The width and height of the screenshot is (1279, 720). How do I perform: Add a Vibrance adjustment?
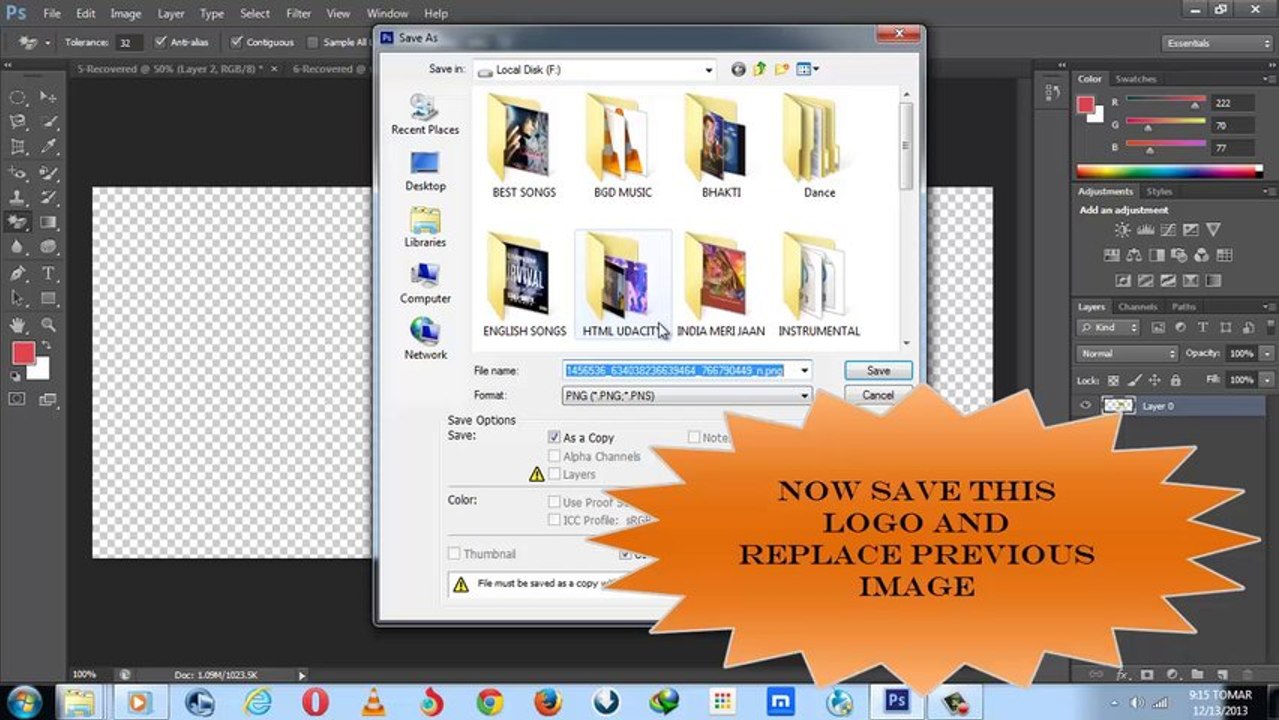tap(1213, 230)
